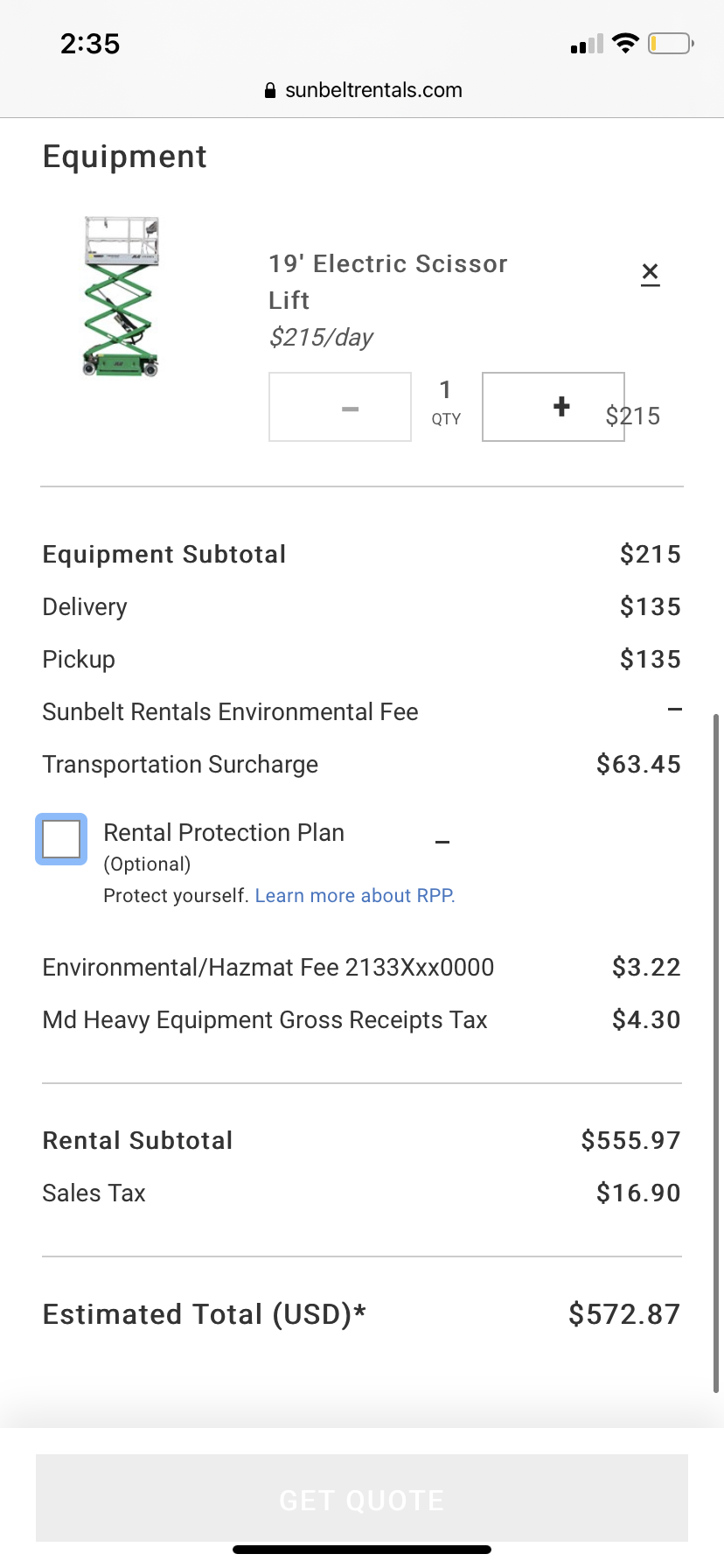Check the Rental Protection Plan checkbox
Image resolution: width=724 pixels, height=1568 pixels.
point(61,839)
